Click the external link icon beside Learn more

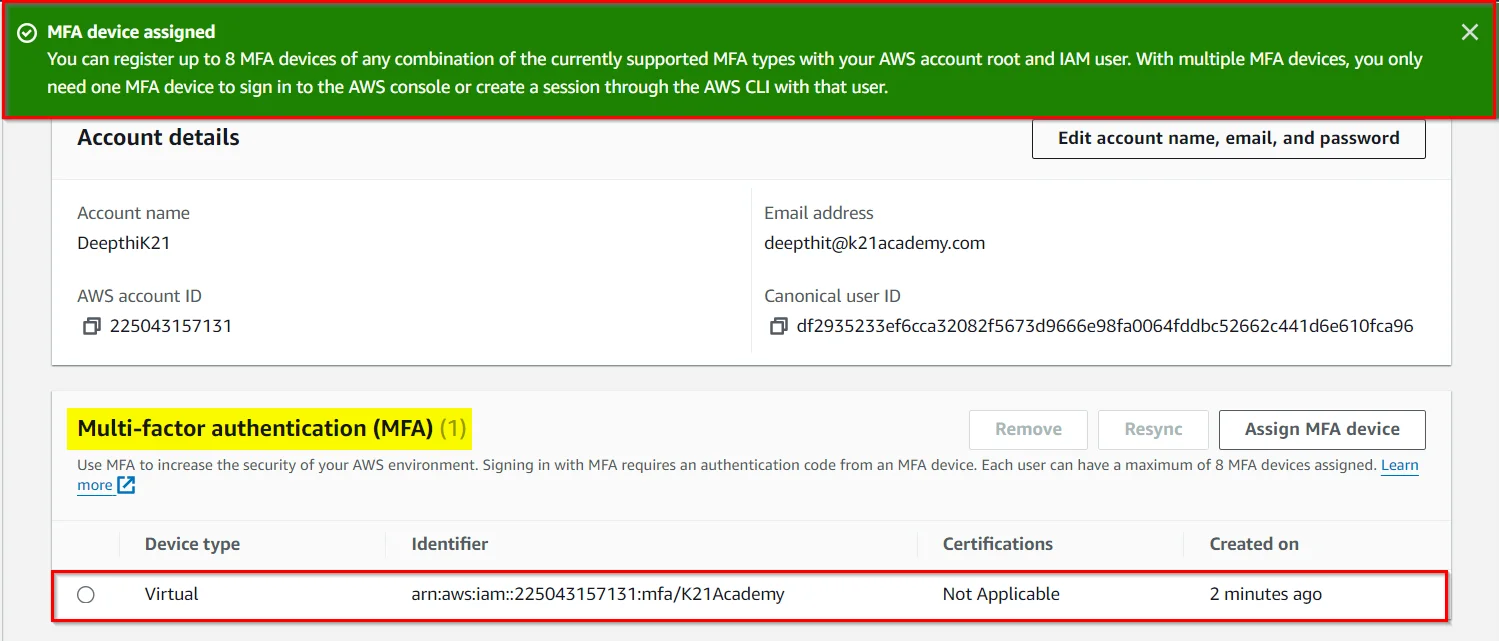[x=126, y=485]
